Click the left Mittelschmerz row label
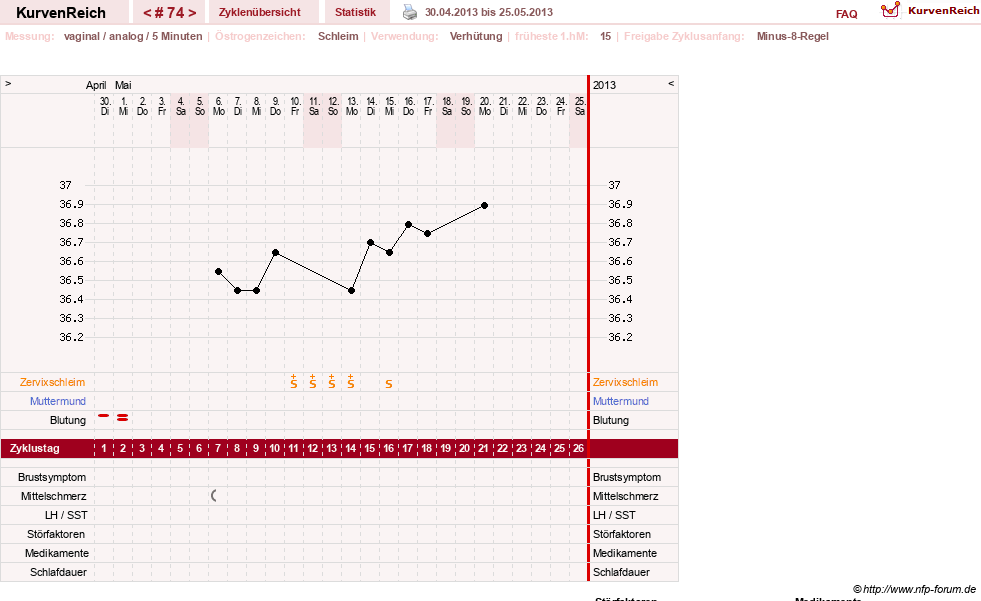981x601 pixels. click(x=53, y=496)
